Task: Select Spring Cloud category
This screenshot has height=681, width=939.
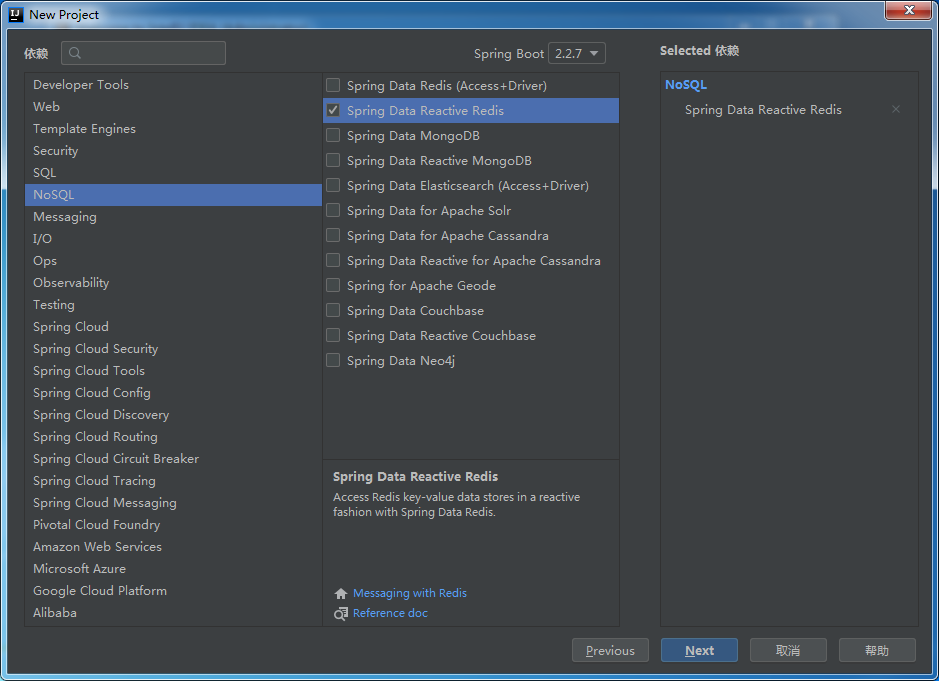Action: (x=173, y=326)
